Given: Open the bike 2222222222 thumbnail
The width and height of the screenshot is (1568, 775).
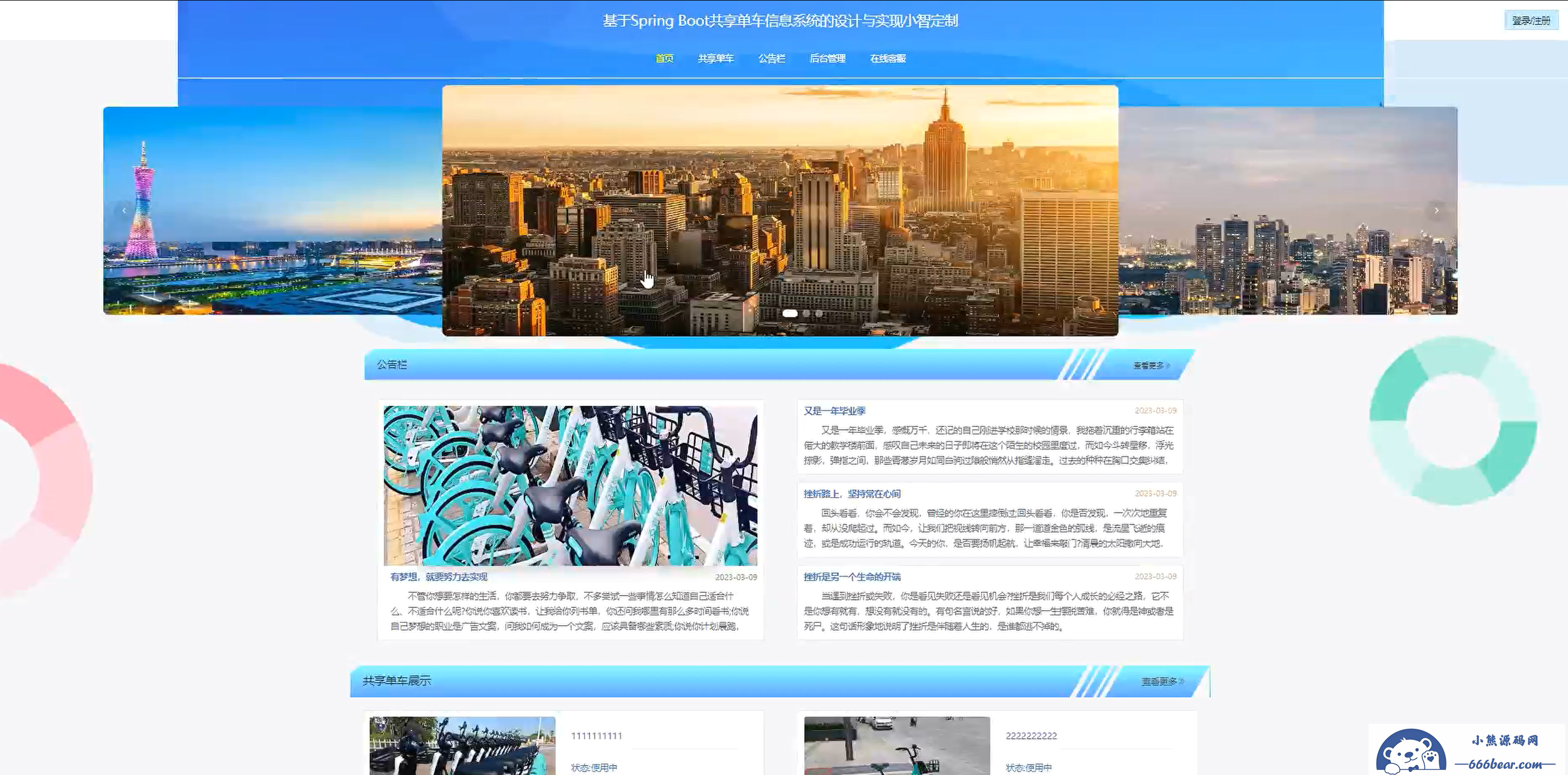Looking at the screenshot, I should [897, 746].
